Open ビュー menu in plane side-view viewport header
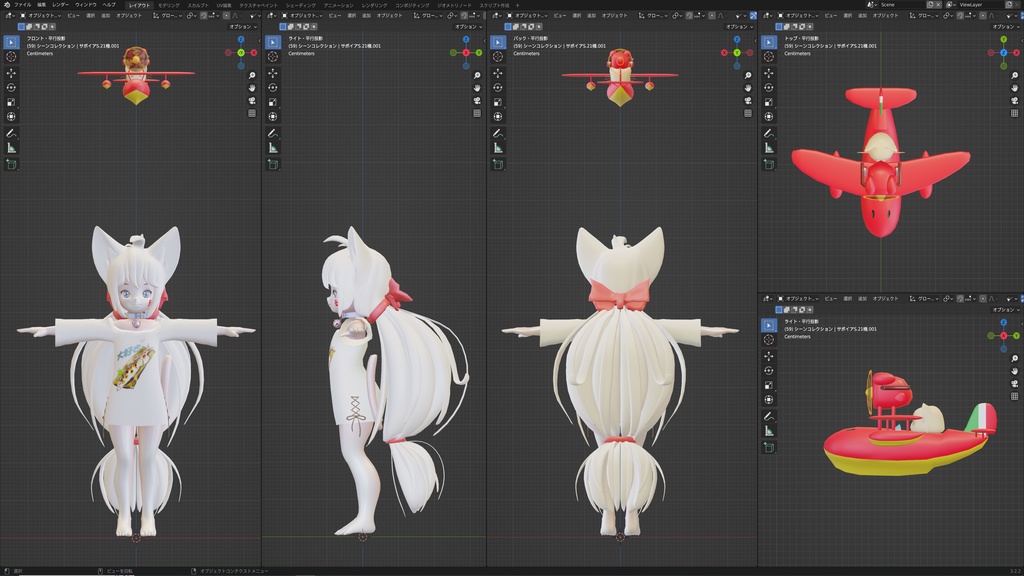The height and width of the screenshot is (576, 1024). (x=831, y=298)
